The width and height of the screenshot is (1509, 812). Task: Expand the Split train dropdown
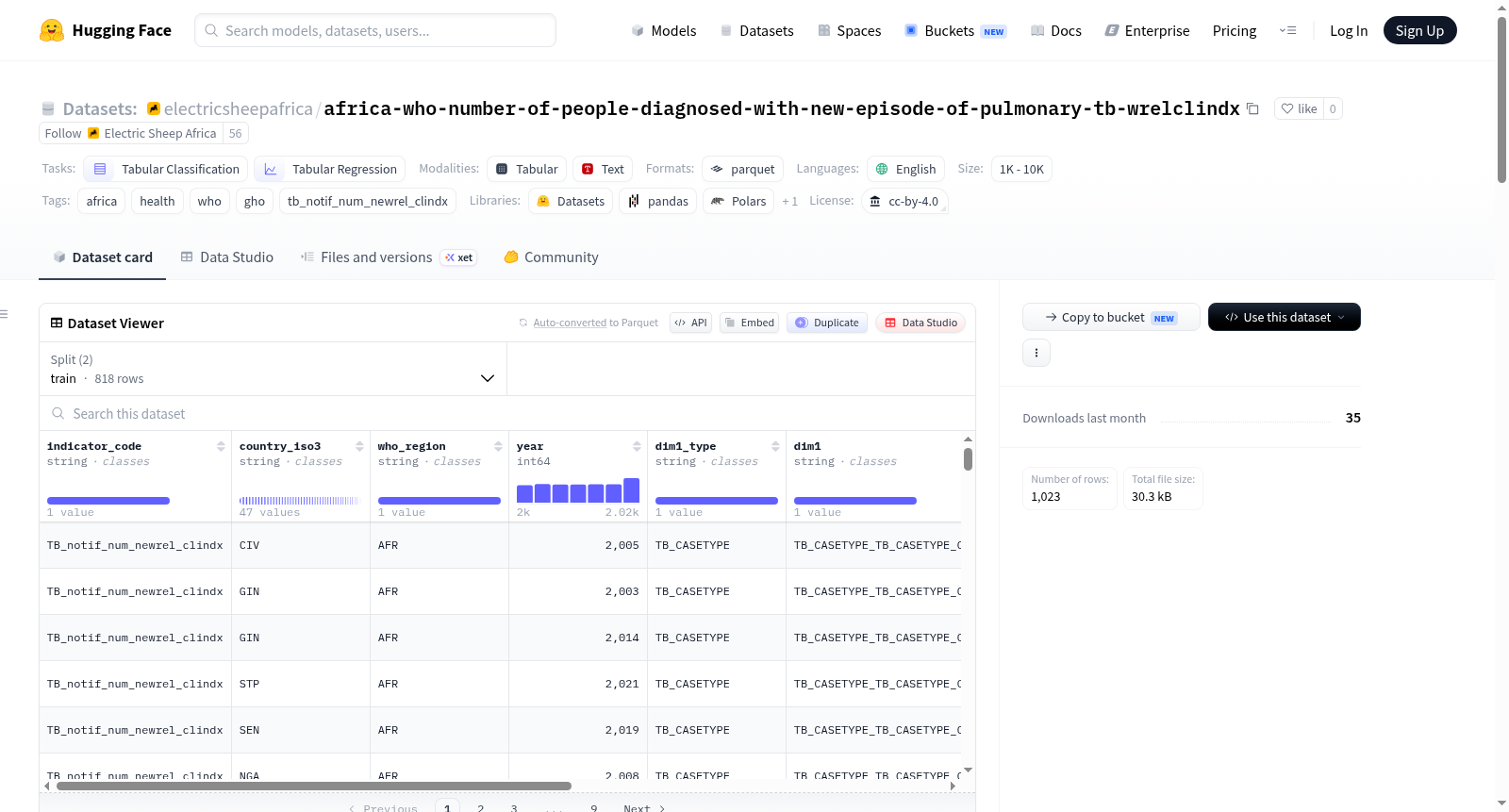coord(273,369)
